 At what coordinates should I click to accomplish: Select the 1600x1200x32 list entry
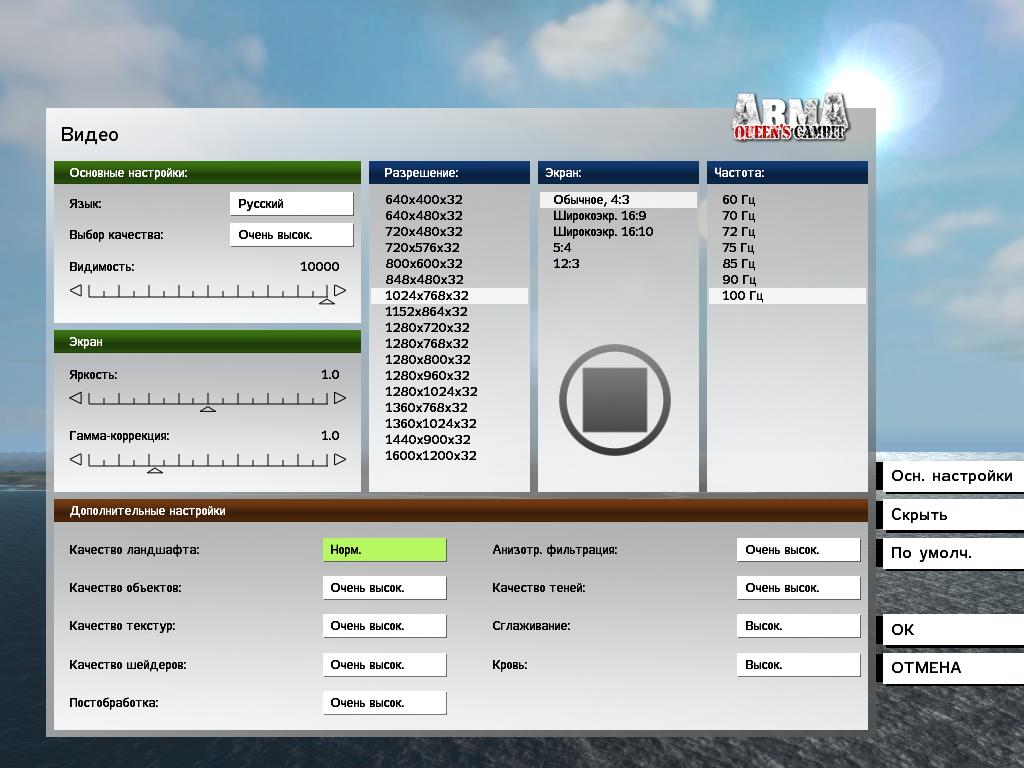pyautogui.click(x=431, y=456)
